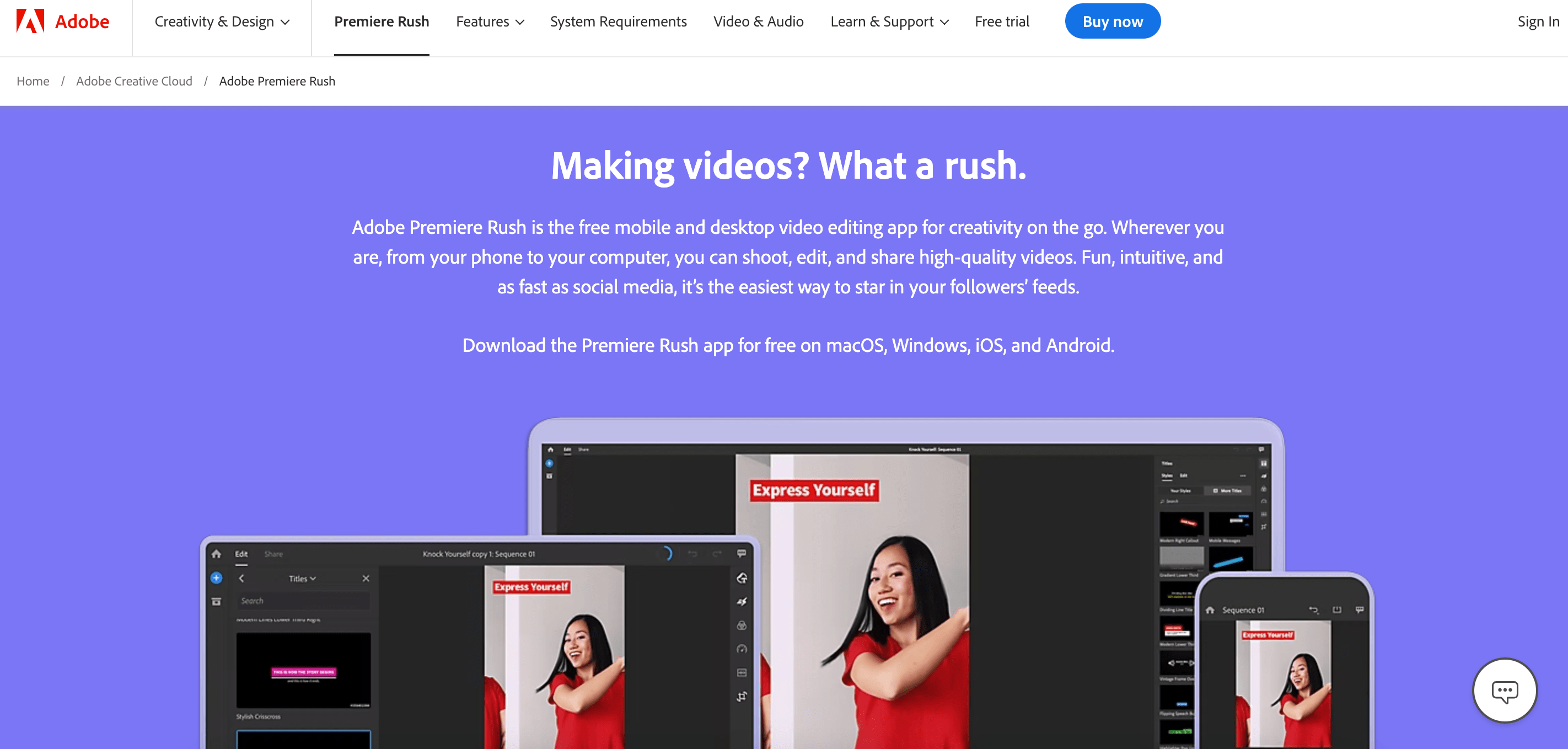Click Search field in tablet Titles panel
Screen dimensions: 1568x749
[303, 601]
